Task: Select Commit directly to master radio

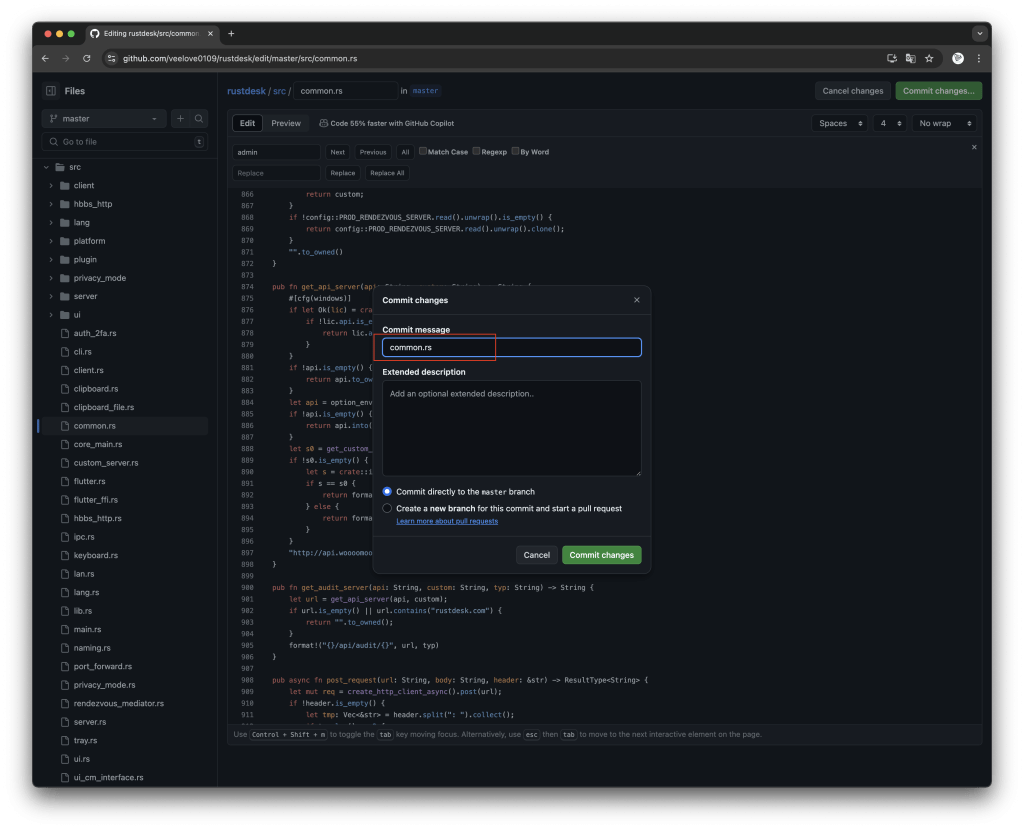Action: (x=388, y=492)
